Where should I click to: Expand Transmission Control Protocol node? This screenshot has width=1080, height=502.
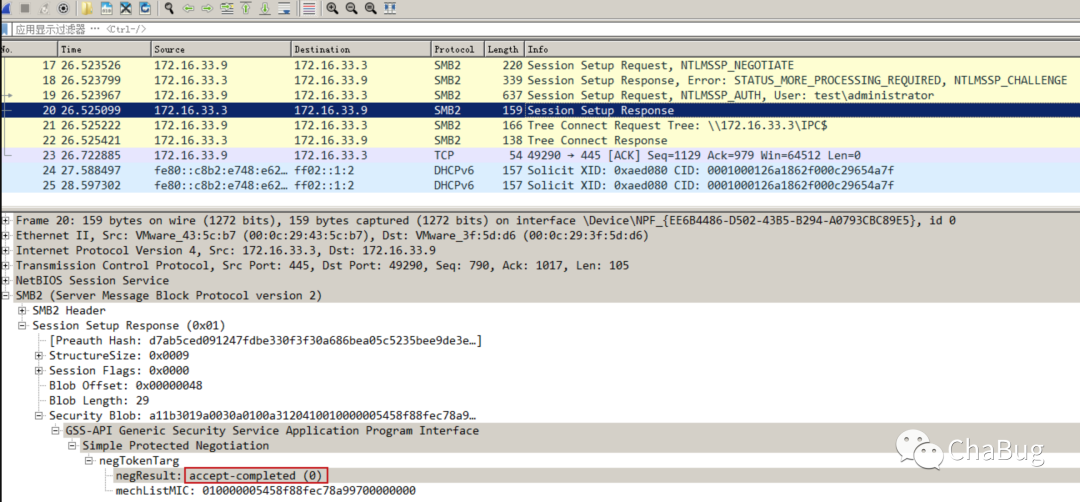click(6, 265)
